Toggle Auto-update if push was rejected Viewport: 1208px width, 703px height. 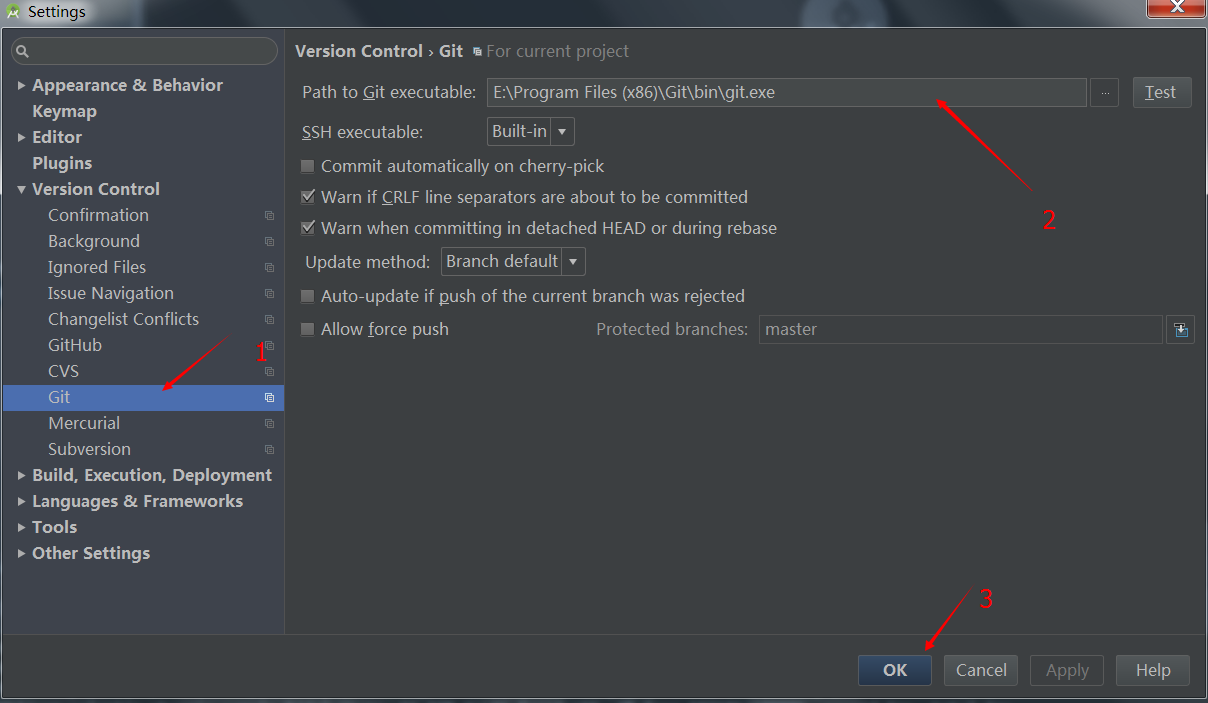coord(308,297)
